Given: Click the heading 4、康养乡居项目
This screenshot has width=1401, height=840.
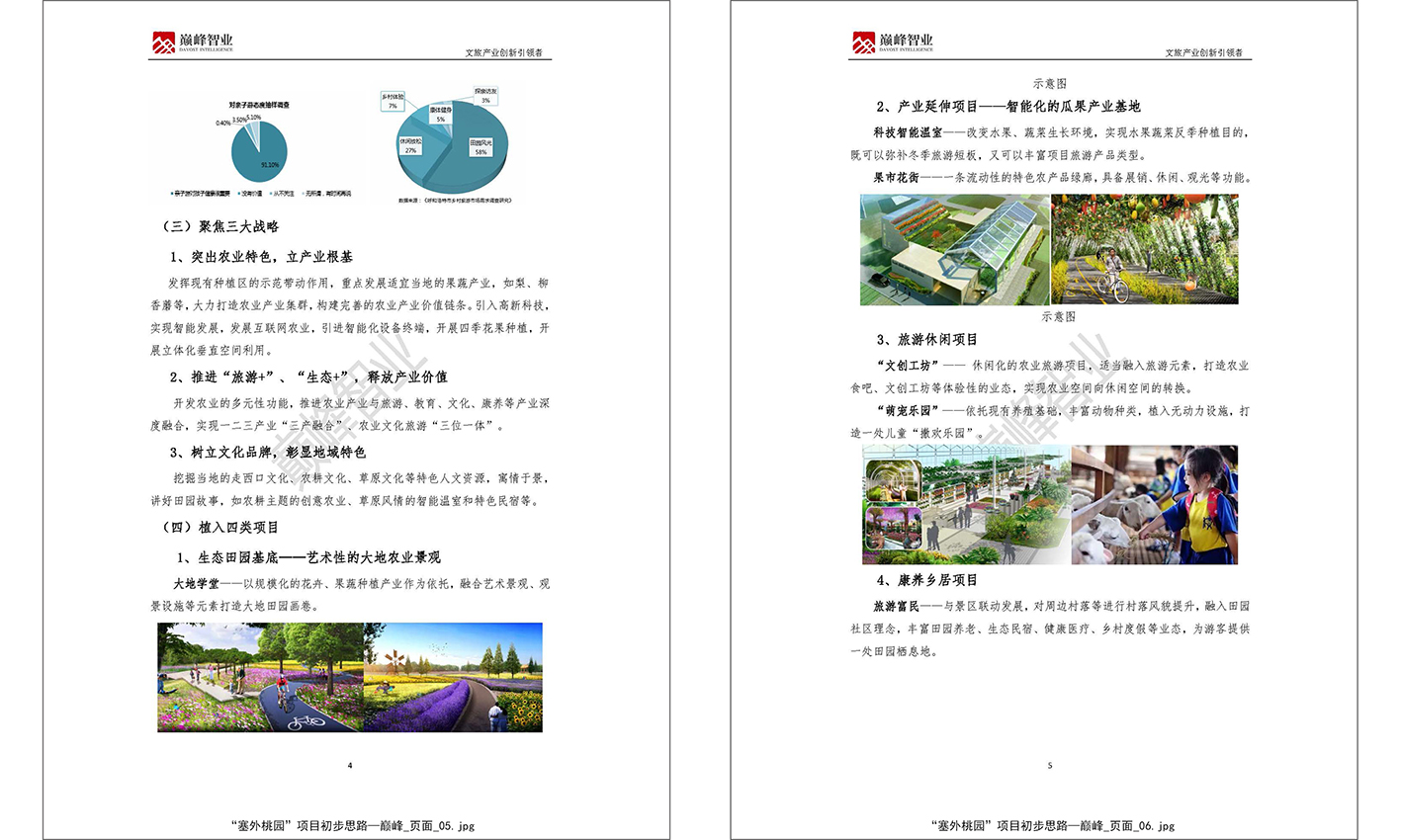Looking at the screenshot, I should (926, 580).
